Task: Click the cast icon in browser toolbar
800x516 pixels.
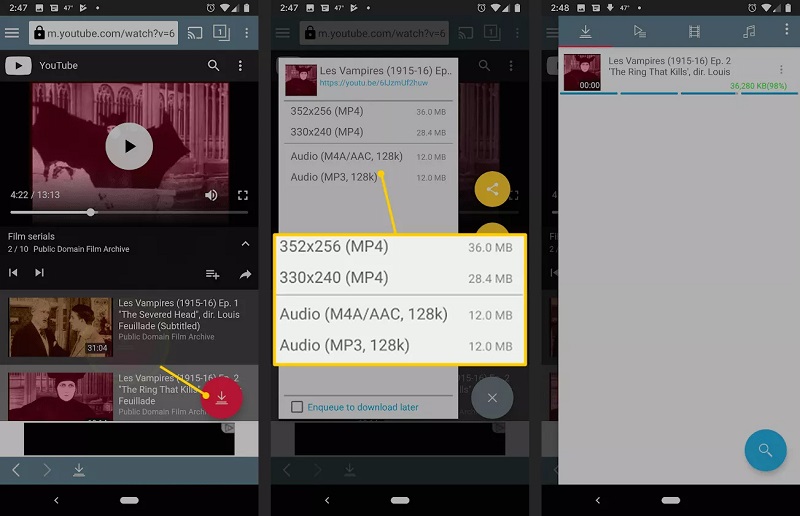Action: [195, 33]
